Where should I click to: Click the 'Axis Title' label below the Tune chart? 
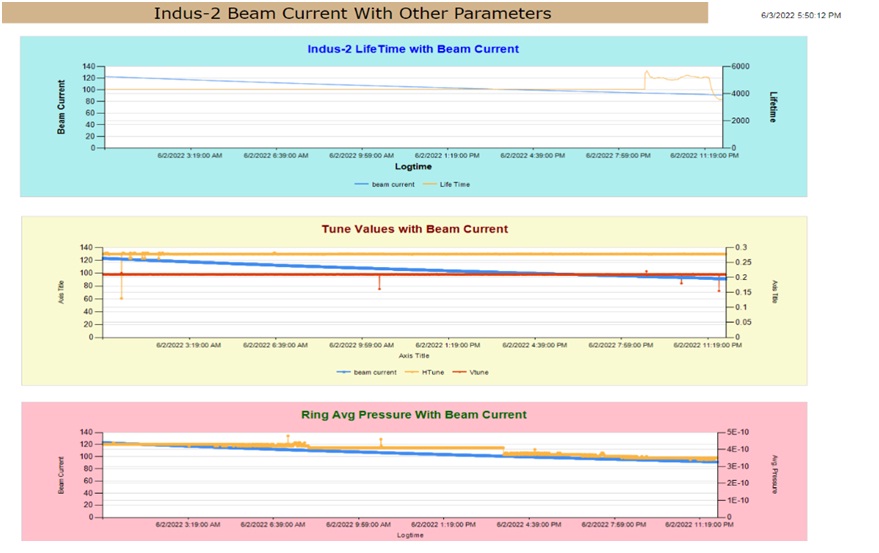click(x=414, y=356)
